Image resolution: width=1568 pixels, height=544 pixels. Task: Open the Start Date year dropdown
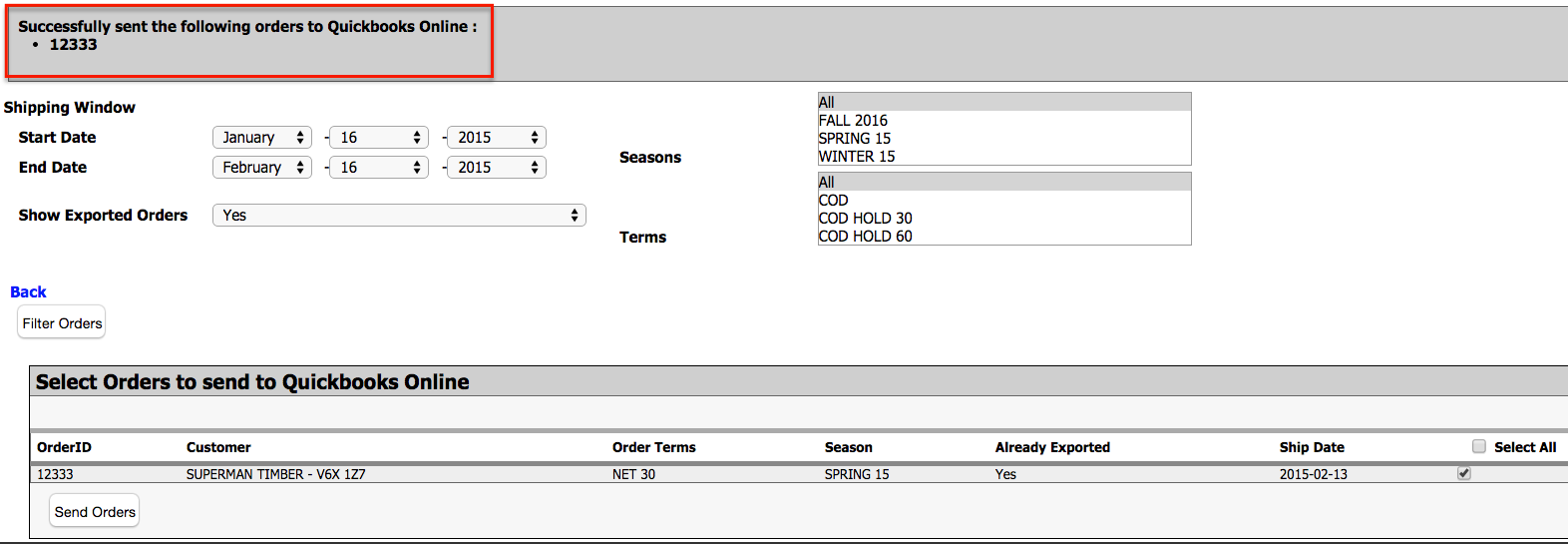tap(497, 138)
